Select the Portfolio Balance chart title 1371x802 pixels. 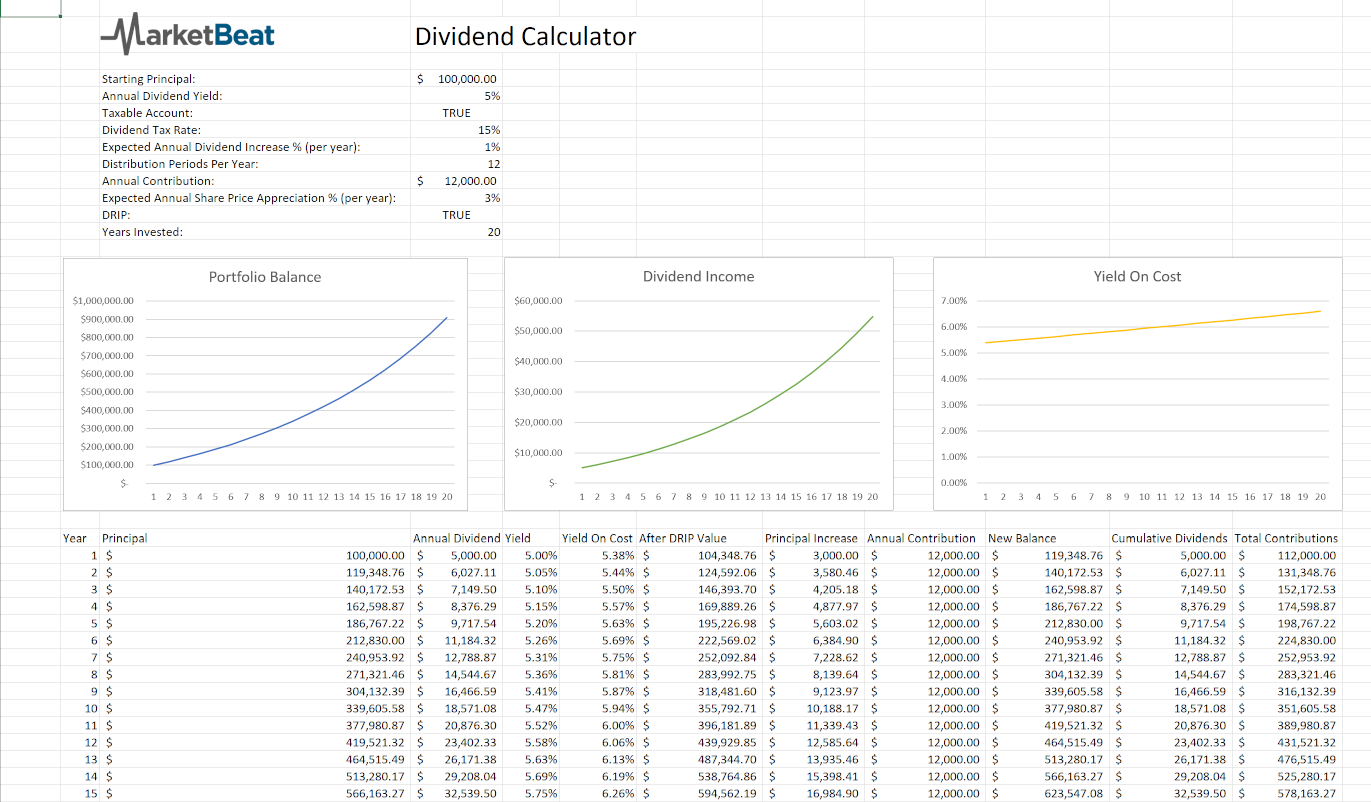(x=265, y=277)
